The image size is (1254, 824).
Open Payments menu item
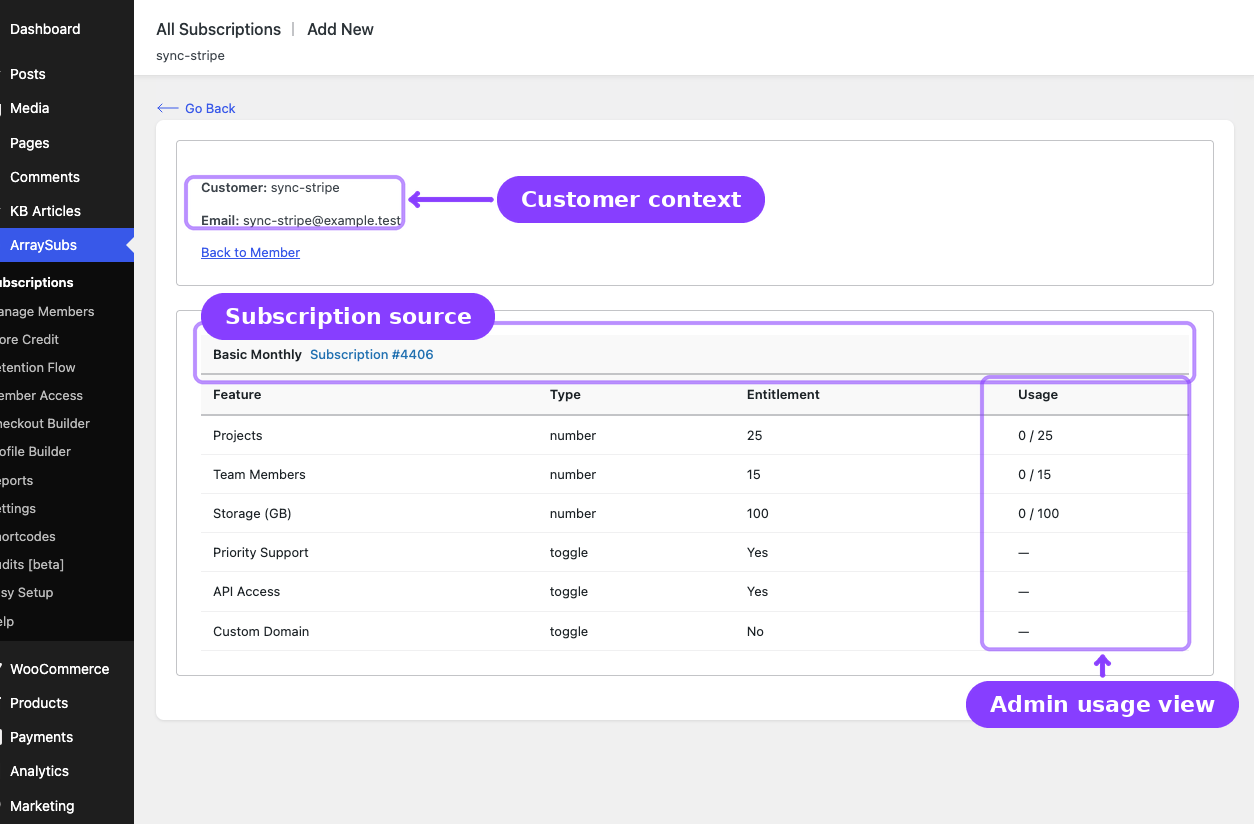41,737
